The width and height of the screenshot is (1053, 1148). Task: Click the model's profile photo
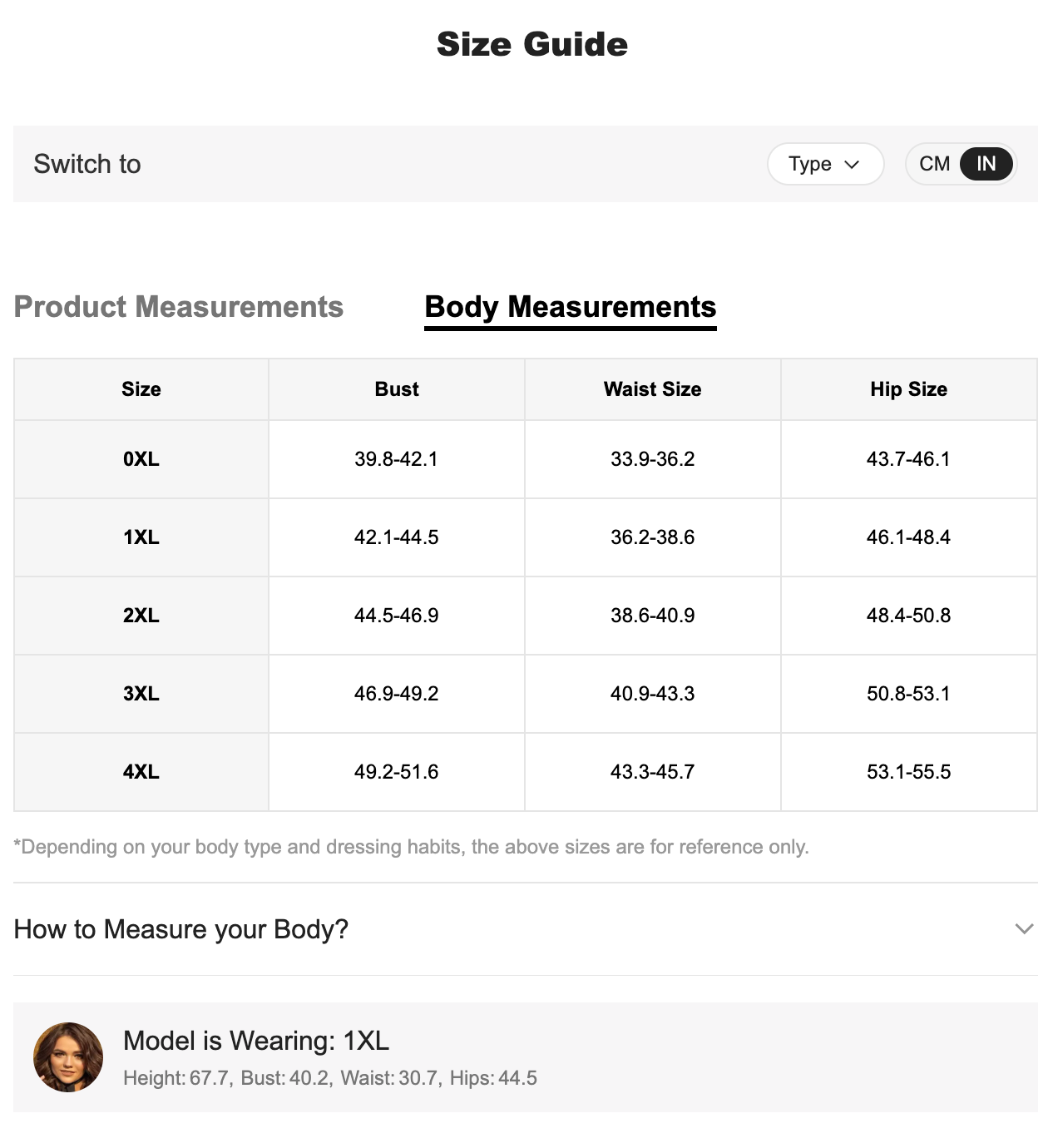click(68, 1057)
